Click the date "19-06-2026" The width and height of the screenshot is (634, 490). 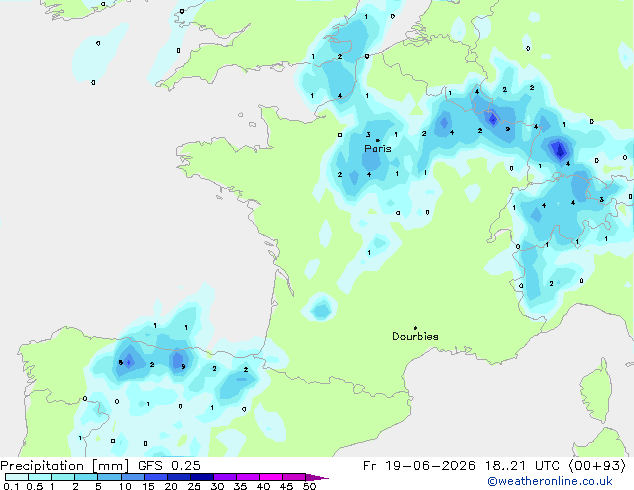pos(430,466)
